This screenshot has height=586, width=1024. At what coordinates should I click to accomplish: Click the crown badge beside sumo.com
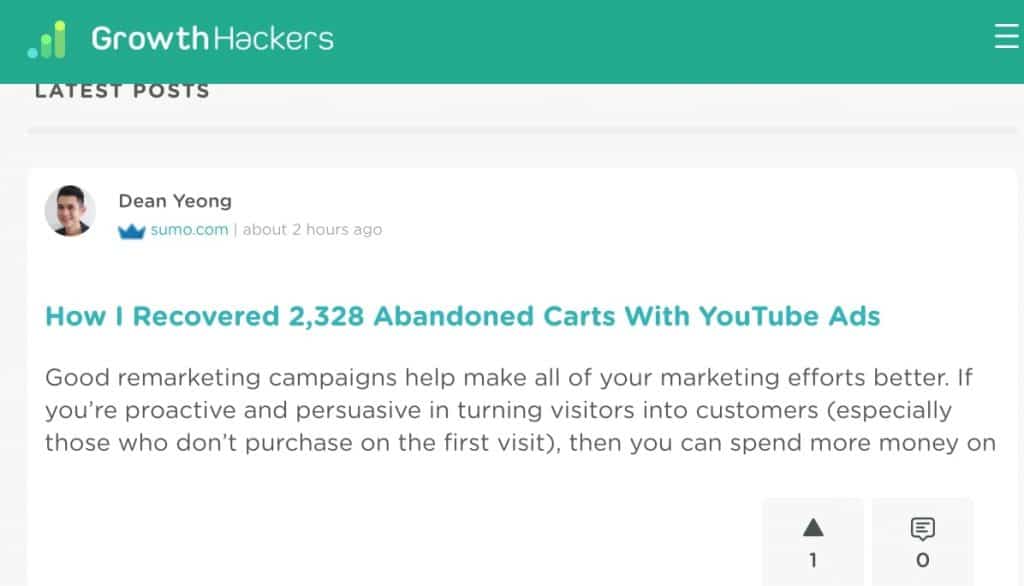coord(132,230)
